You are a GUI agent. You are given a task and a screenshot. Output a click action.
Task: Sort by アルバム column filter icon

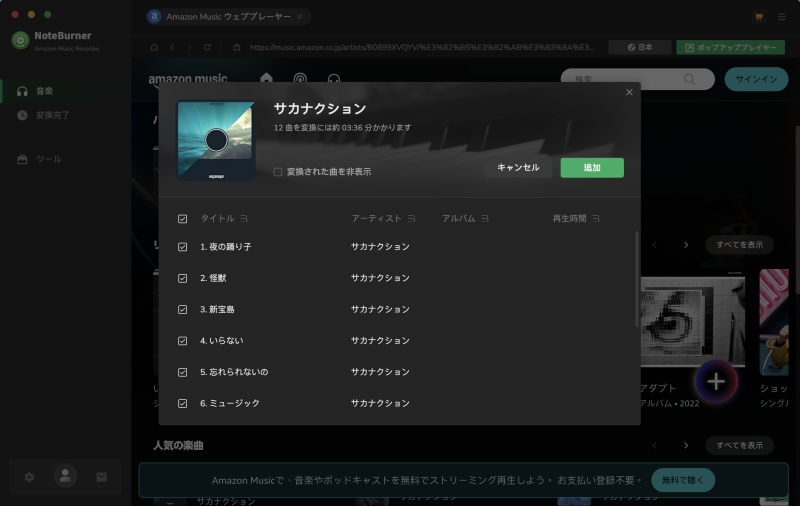(x=485, y=218)
